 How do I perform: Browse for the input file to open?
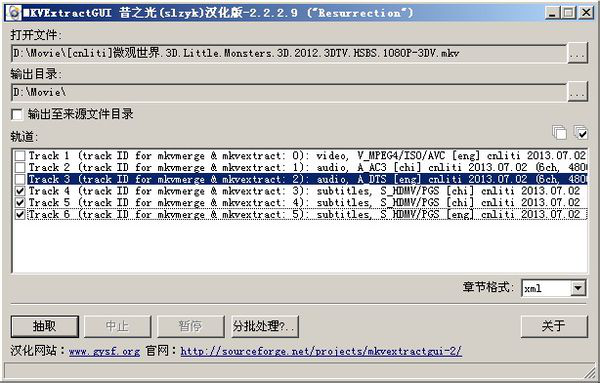click(577, 54)
